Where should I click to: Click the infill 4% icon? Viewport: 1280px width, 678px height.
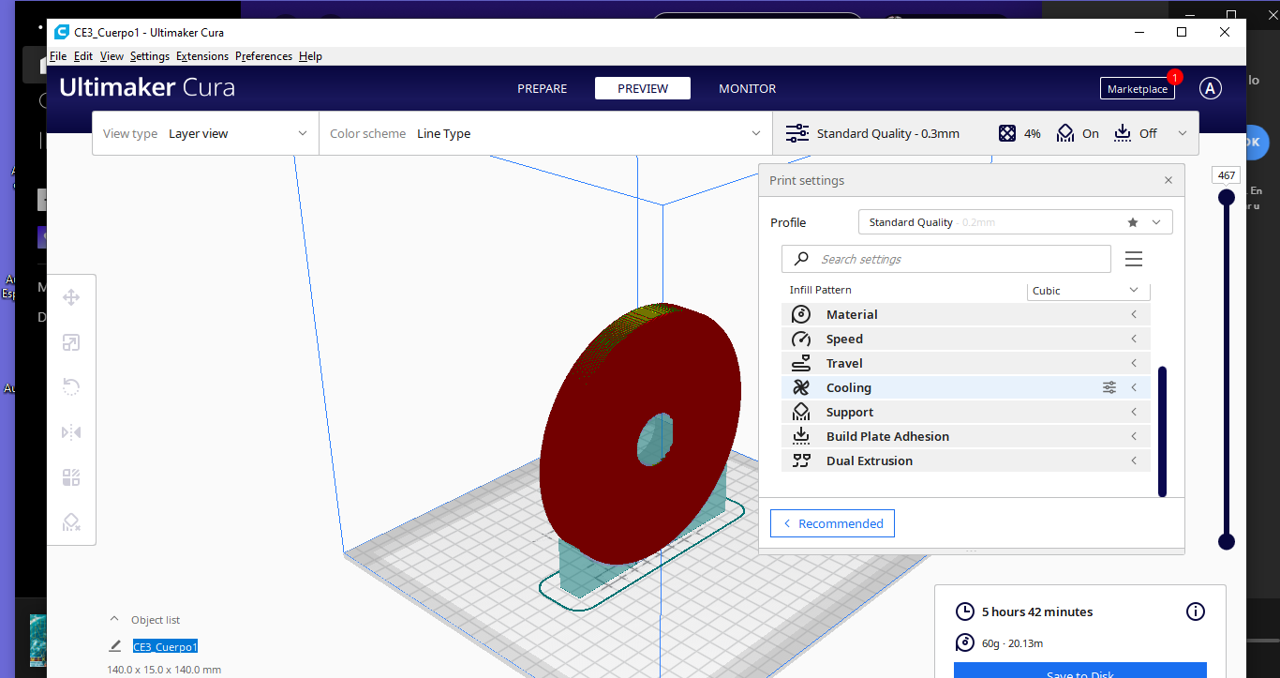[1008, 133]
